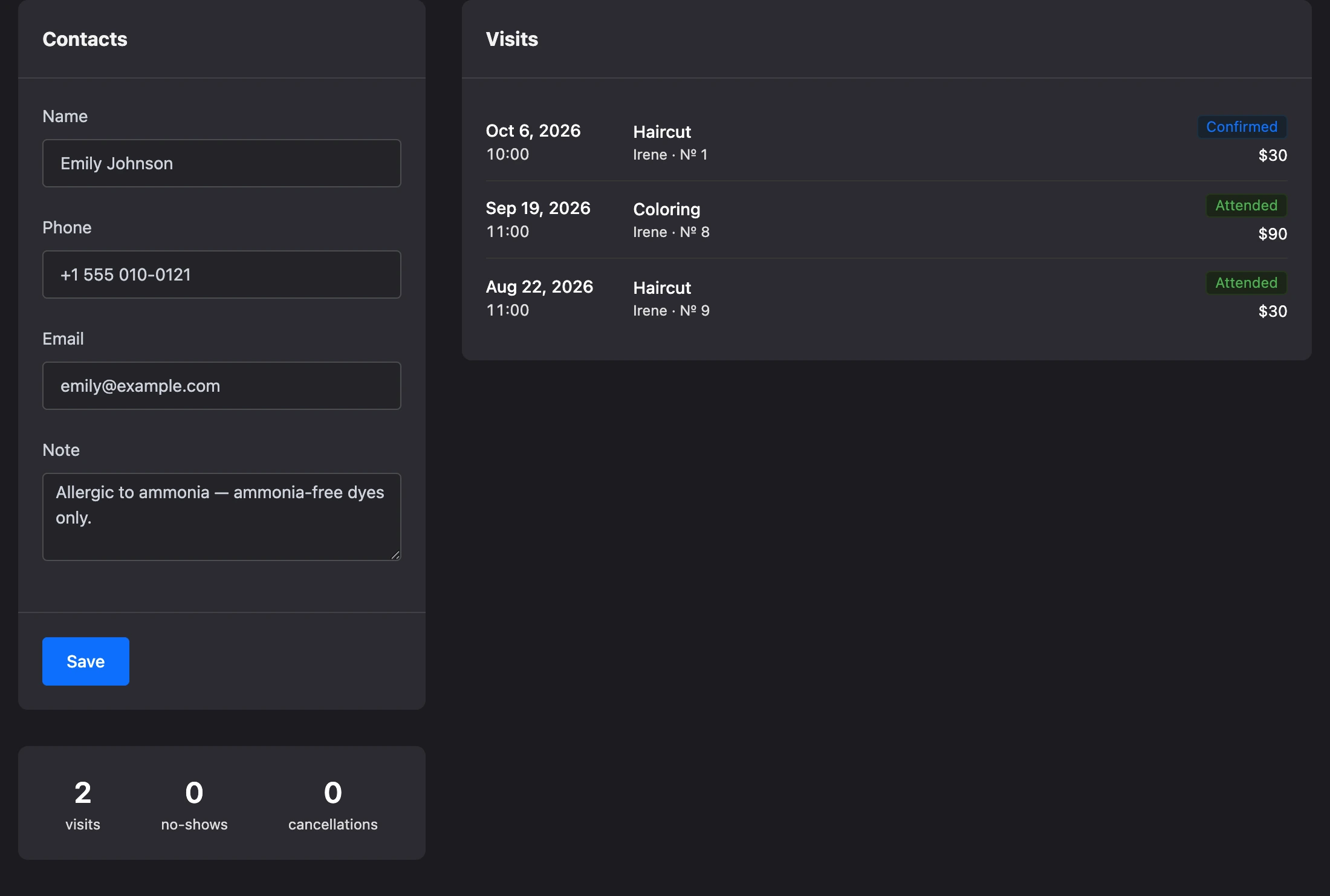This screenshot has width=1330, height=896.
Task: Click inside the Note text area
Action: click(222, 517)
